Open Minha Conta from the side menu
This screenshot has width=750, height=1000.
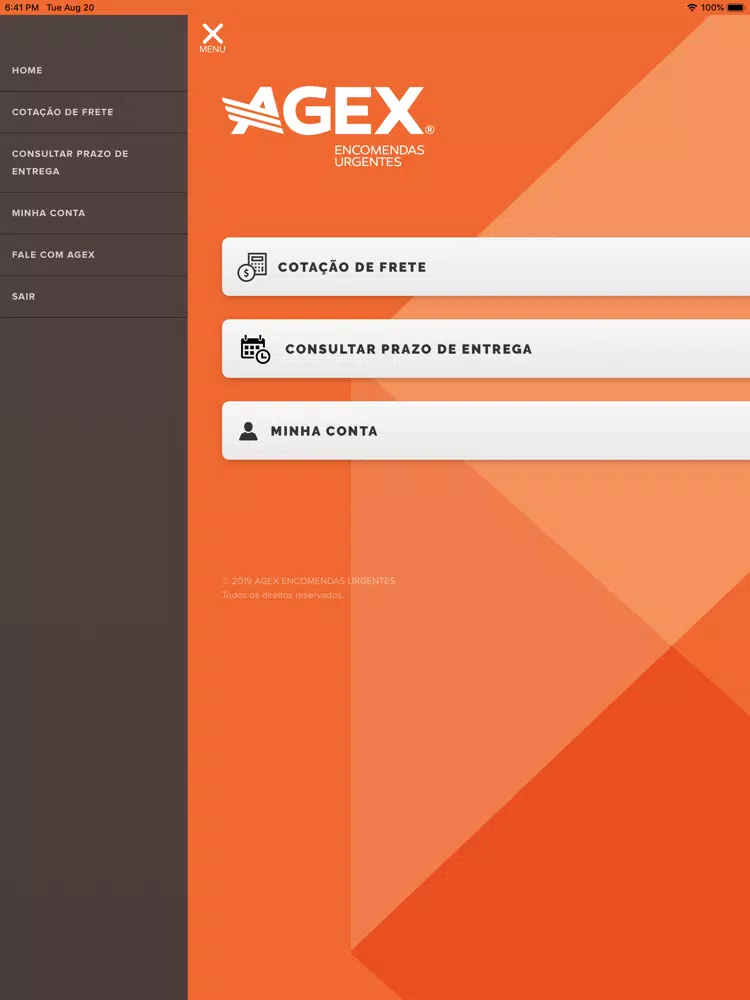tap(94, 213)
